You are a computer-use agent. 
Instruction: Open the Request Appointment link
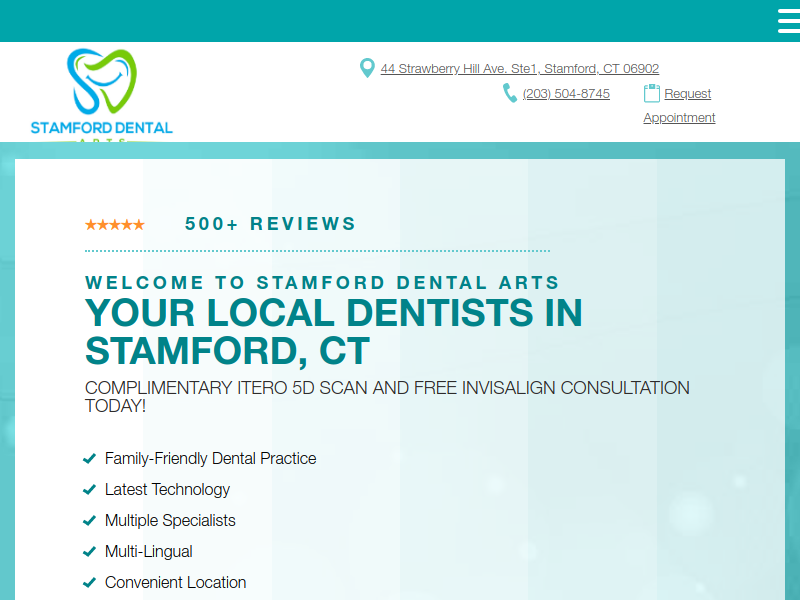(679, 105)
